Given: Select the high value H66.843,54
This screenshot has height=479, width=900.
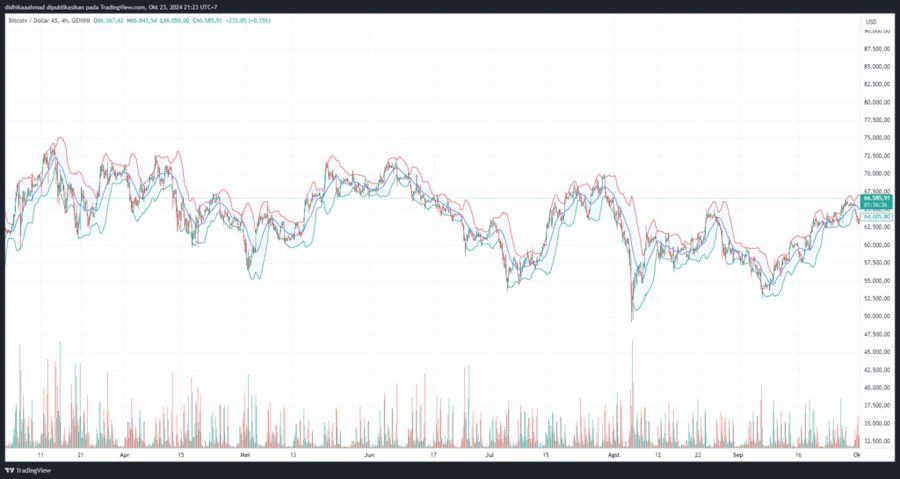Looking at the screenshot, I should (x=142, y=21).
